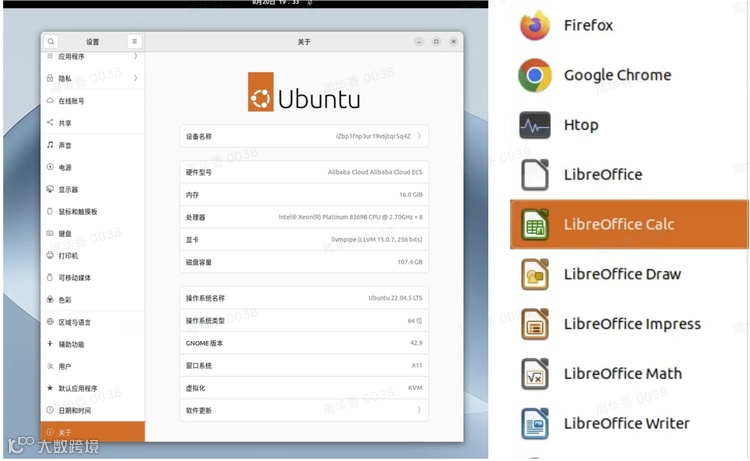The width and height of the screenshot is (750, 461).
Task: Click the monitor icon beside 显示器
Action: click(50, 189)
